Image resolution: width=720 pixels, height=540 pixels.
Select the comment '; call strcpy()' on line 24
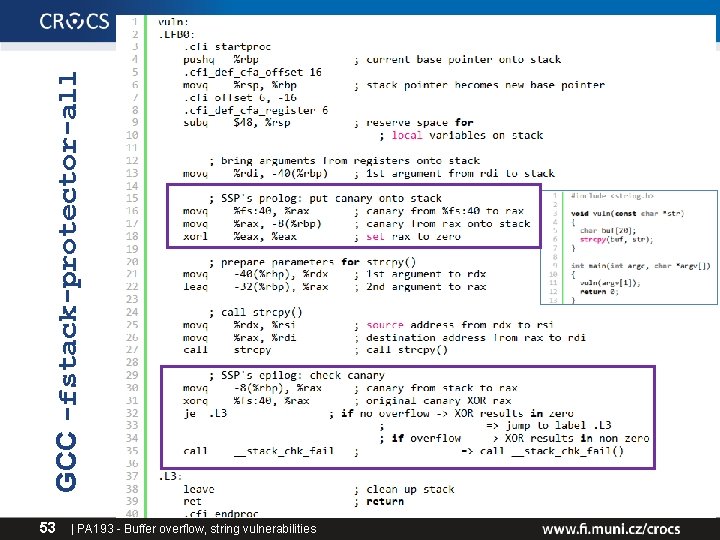[255, 313]
